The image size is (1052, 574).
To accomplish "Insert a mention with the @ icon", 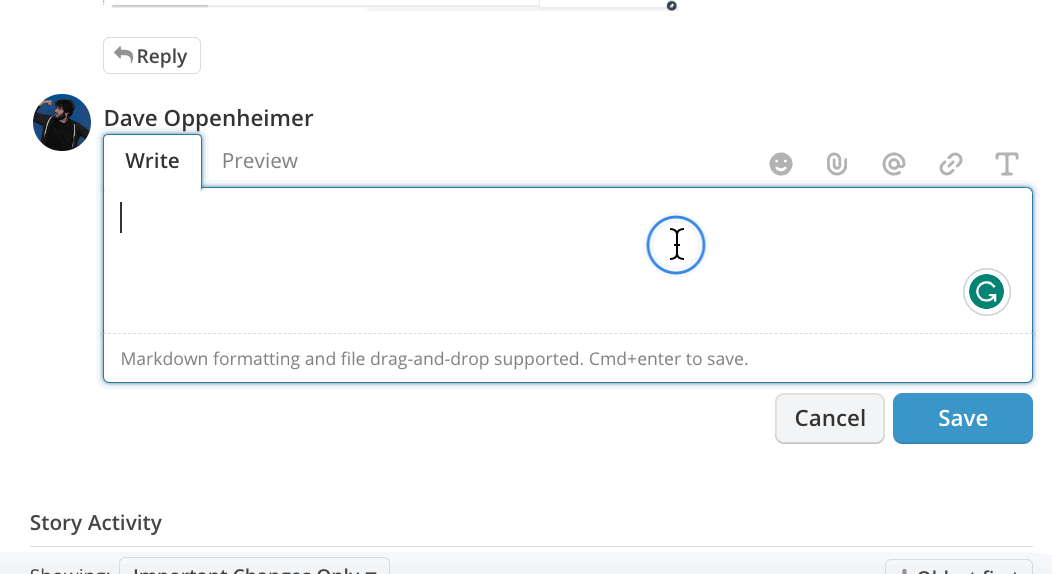I will pos(894,164).
